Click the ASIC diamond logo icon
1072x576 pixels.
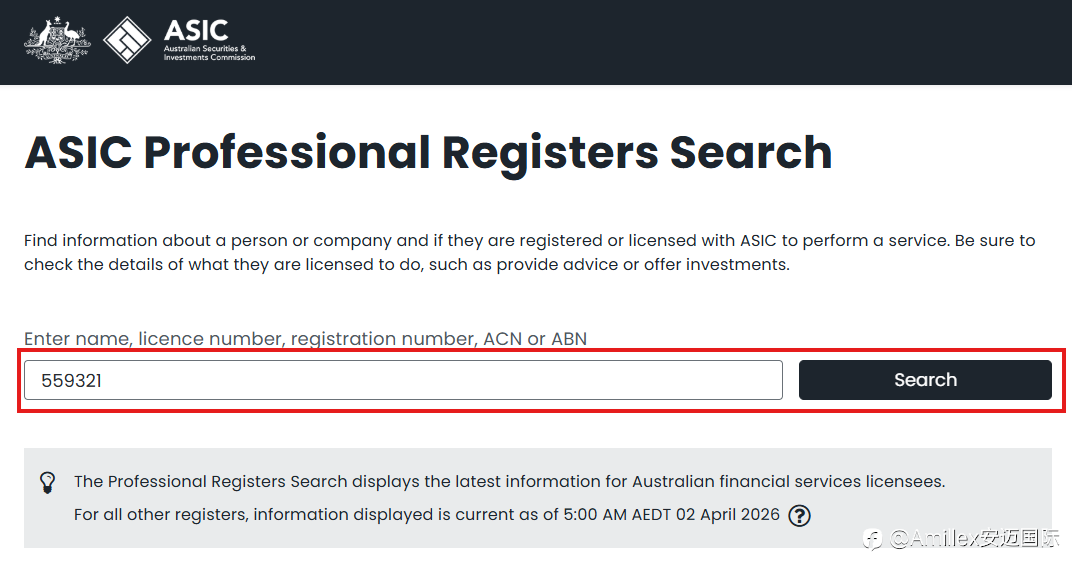point(128,41)
